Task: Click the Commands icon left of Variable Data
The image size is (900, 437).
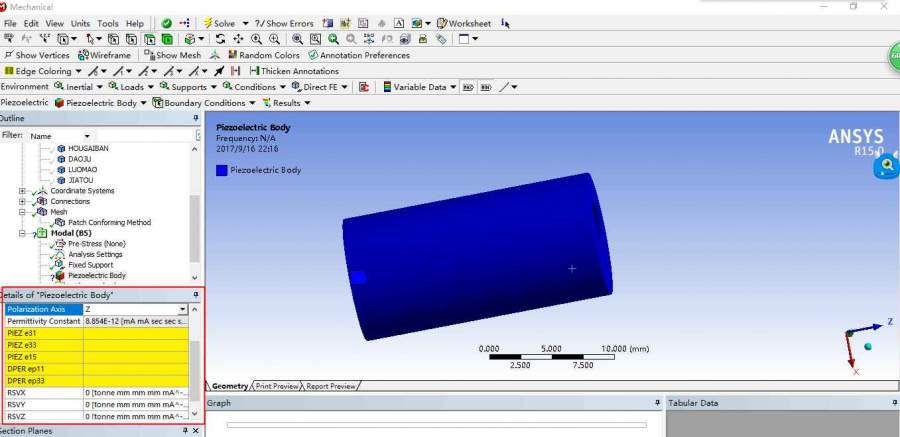Action: click(x=363, y=87)
